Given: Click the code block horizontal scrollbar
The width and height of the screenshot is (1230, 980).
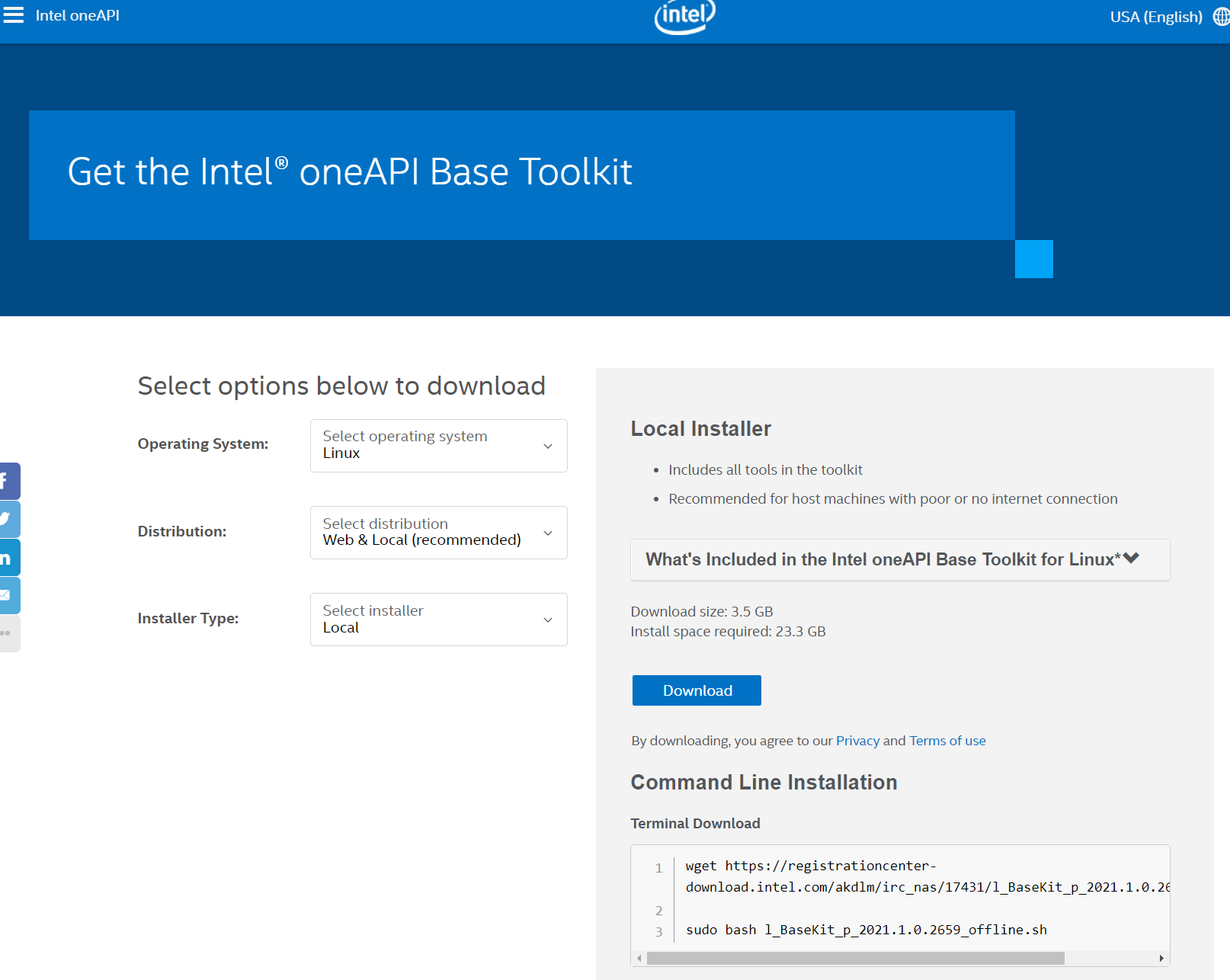Looking at the screenshot, I should (x=855, y=958).
